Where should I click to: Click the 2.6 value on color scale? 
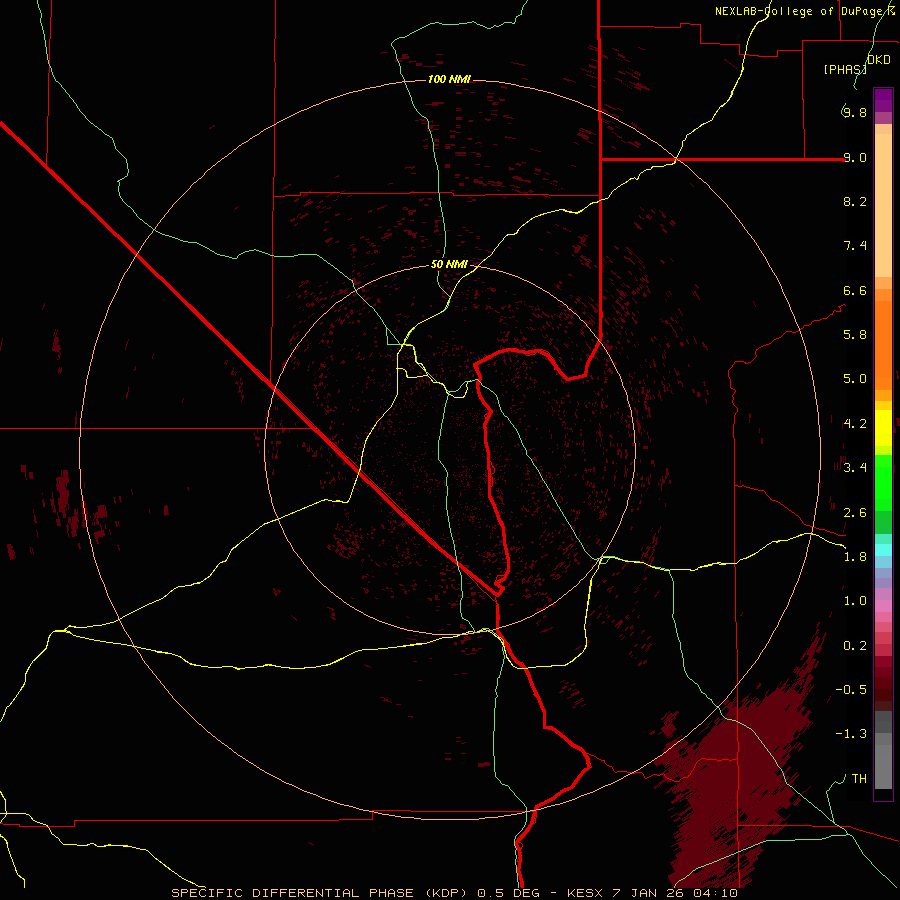pyautogui.click(x=855, y=513)
